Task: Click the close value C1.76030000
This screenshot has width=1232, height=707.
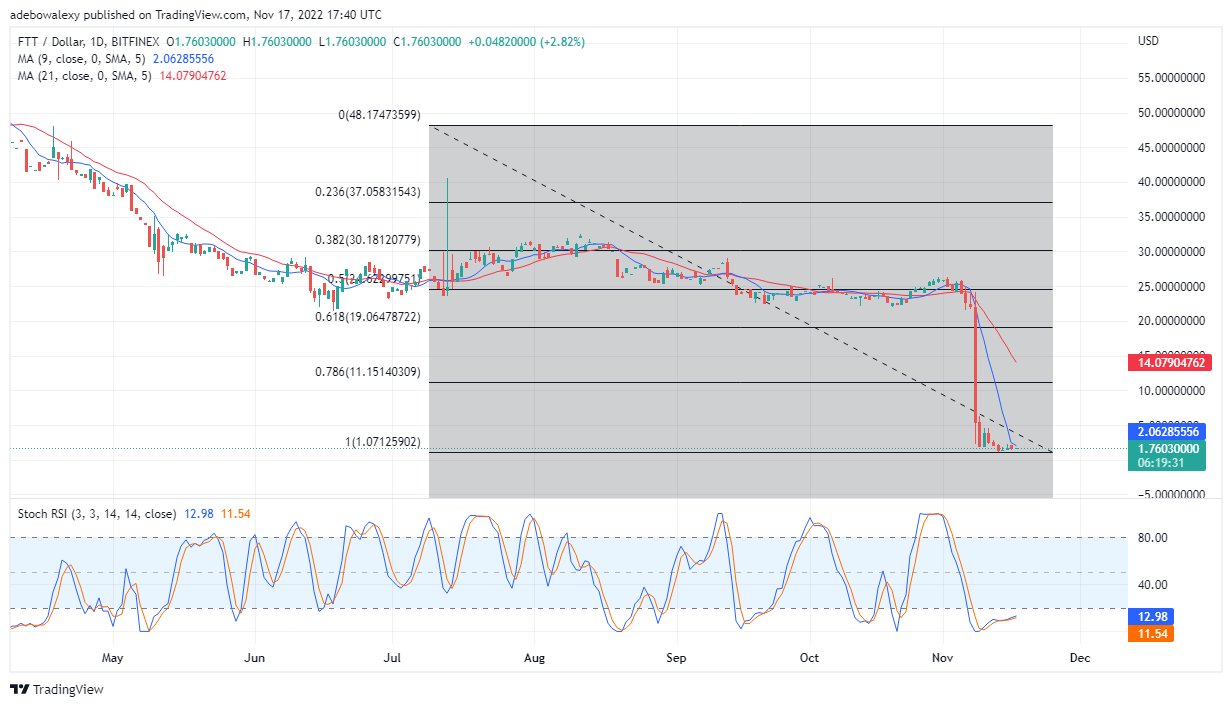Action: pos(427,41)
